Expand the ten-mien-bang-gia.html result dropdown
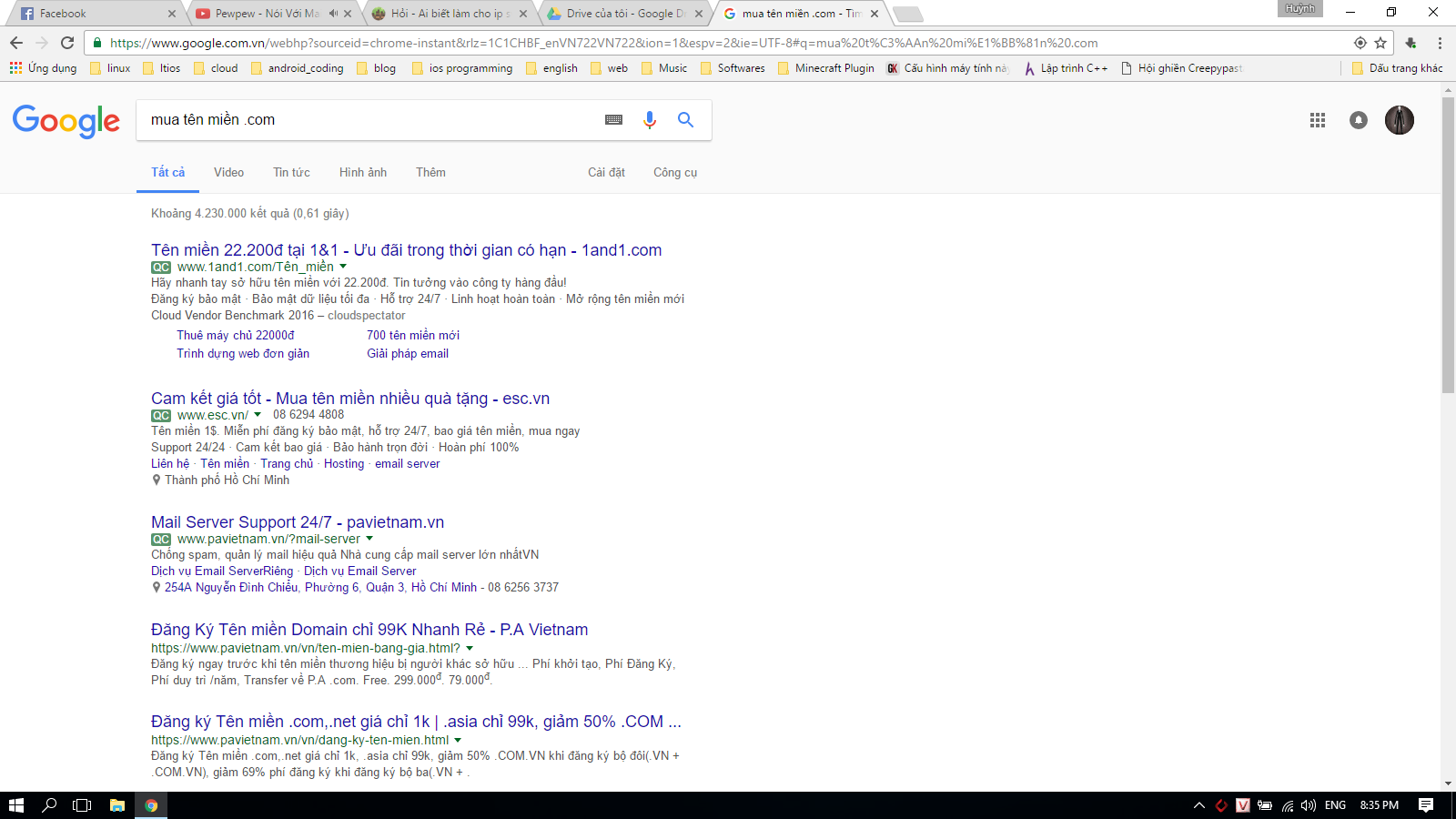 (x=470, y=648)
